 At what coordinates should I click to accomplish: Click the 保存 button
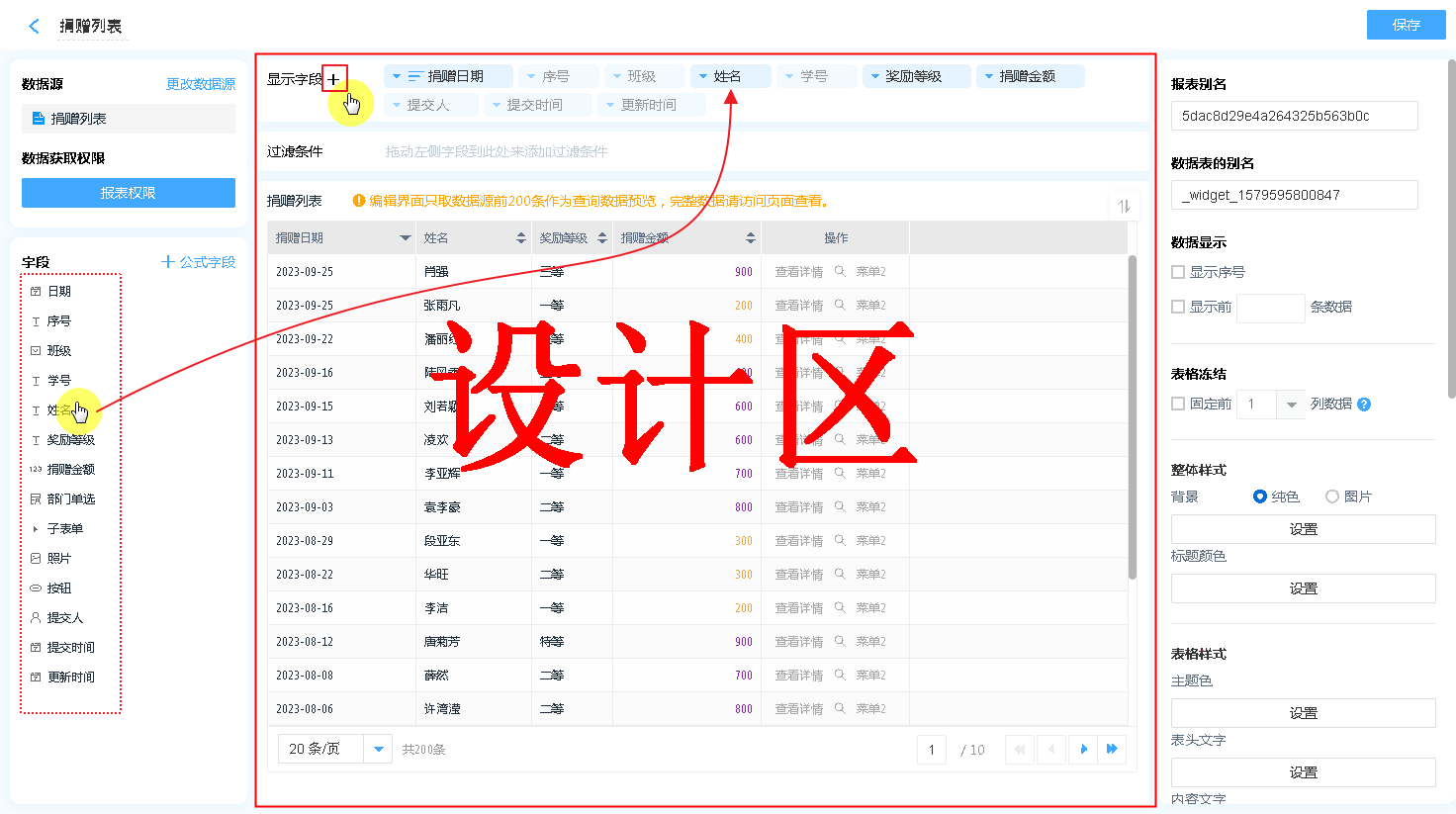pyautogui.click(x=1406, y=25)
